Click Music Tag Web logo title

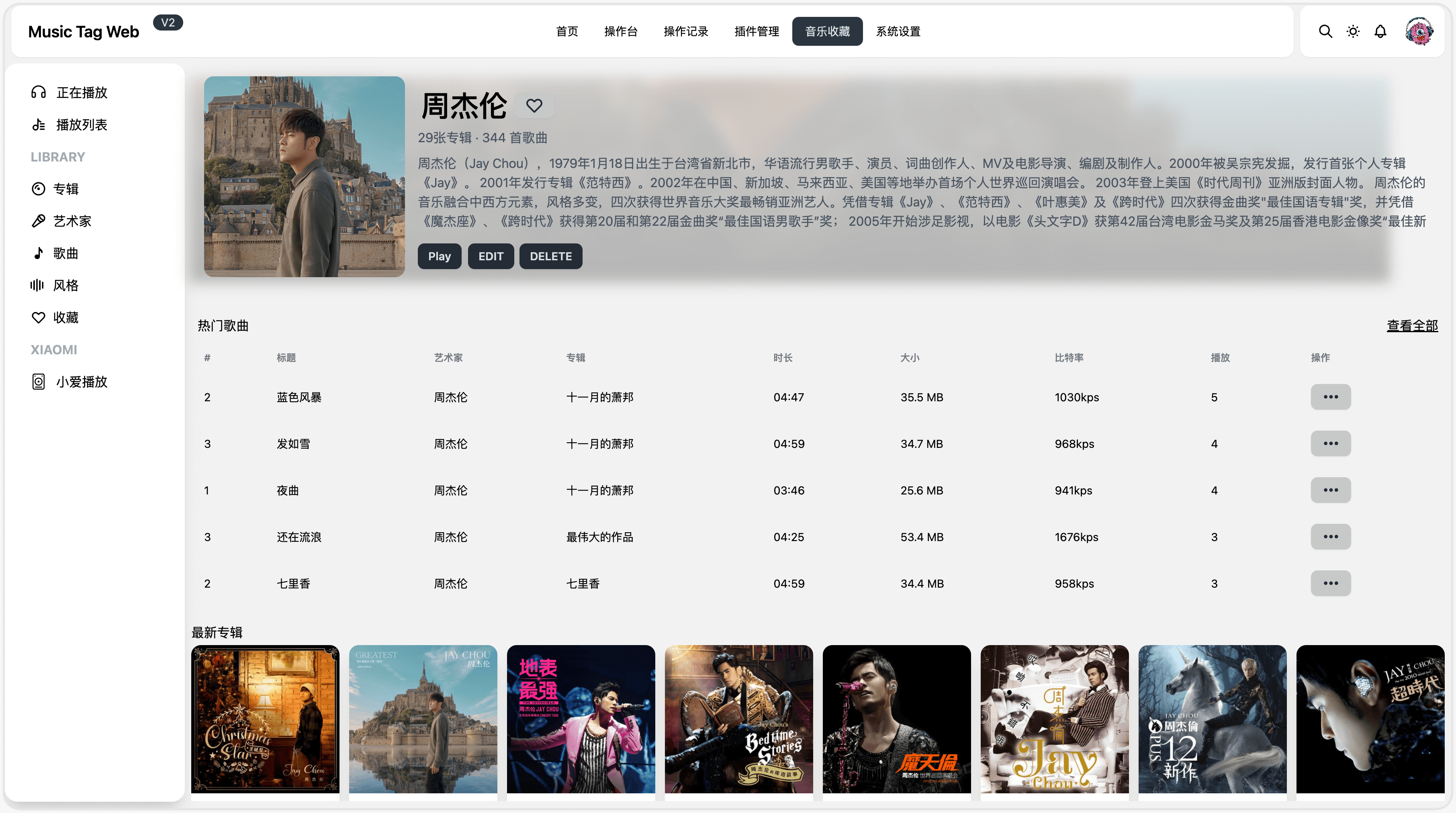click(84, 32)
